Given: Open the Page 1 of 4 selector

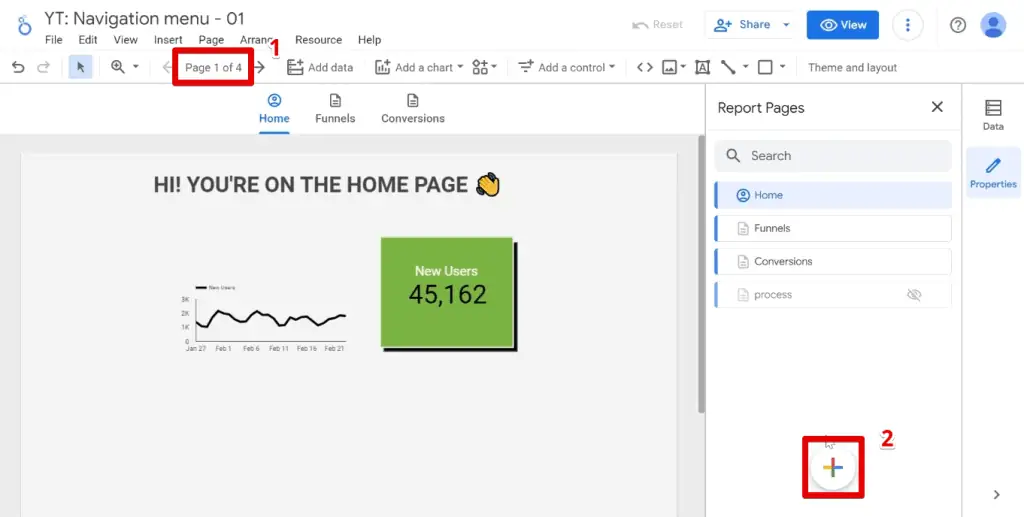Looking at the screenshot, I should click(x=214, y=67).
